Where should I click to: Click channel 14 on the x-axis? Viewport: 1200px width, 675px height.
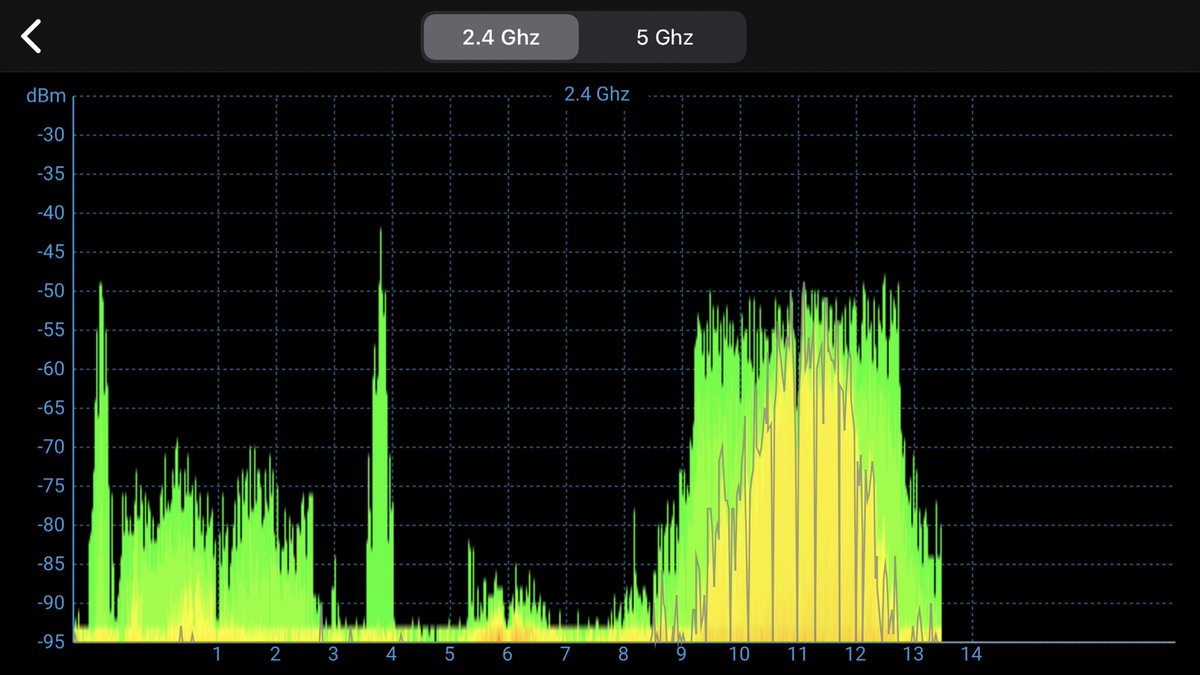coord(971,655)
